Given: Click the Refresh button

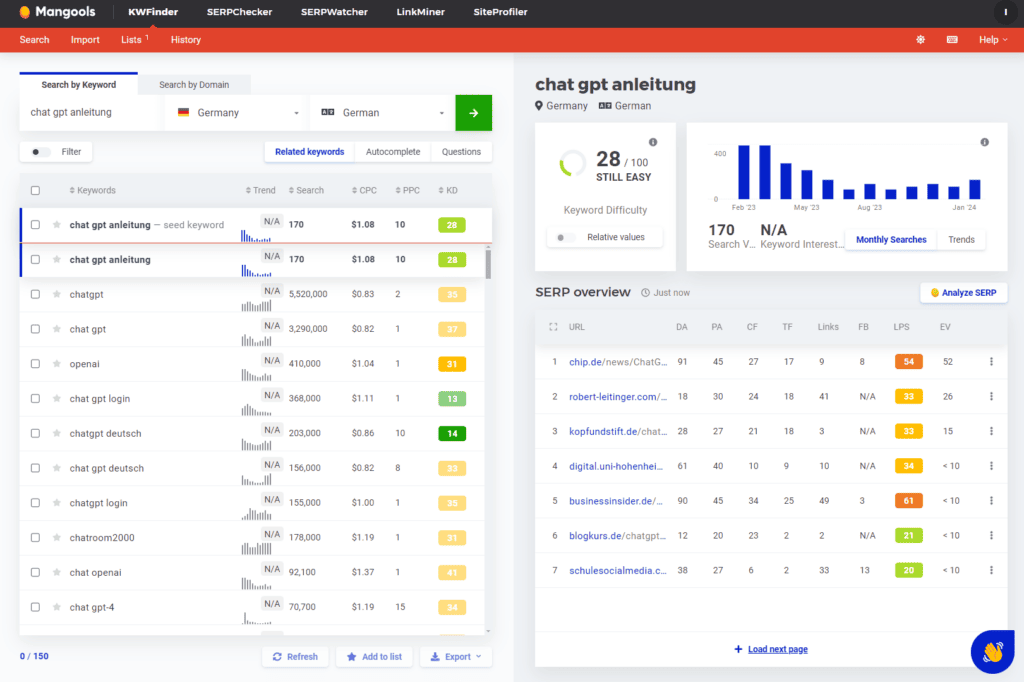Looking at the screenshot, I should pos(295,657).
